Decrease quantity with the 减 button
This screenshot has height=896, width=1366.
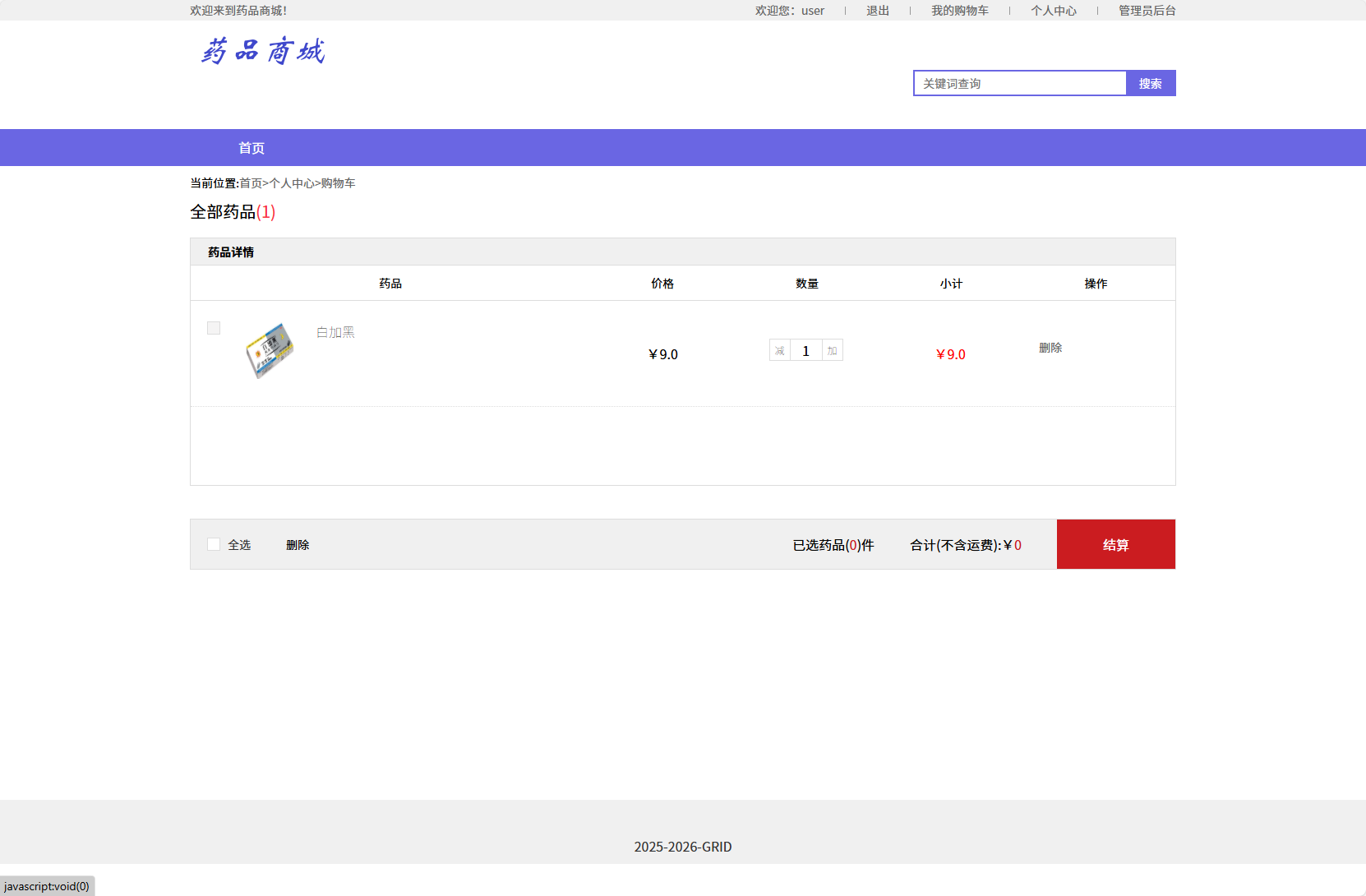tap(779, 351)
